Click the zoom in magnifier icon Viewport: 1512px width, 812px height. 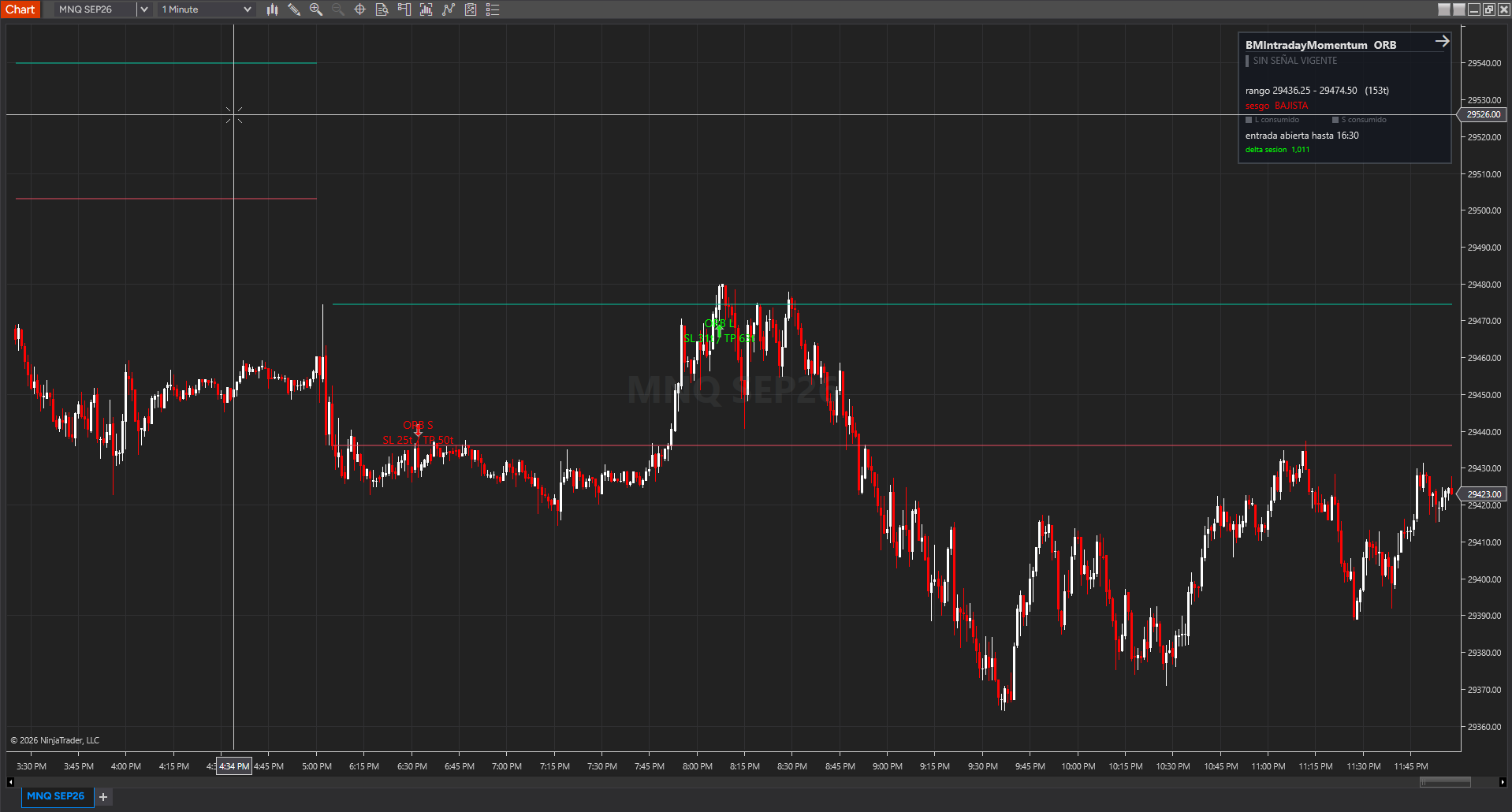316,9
